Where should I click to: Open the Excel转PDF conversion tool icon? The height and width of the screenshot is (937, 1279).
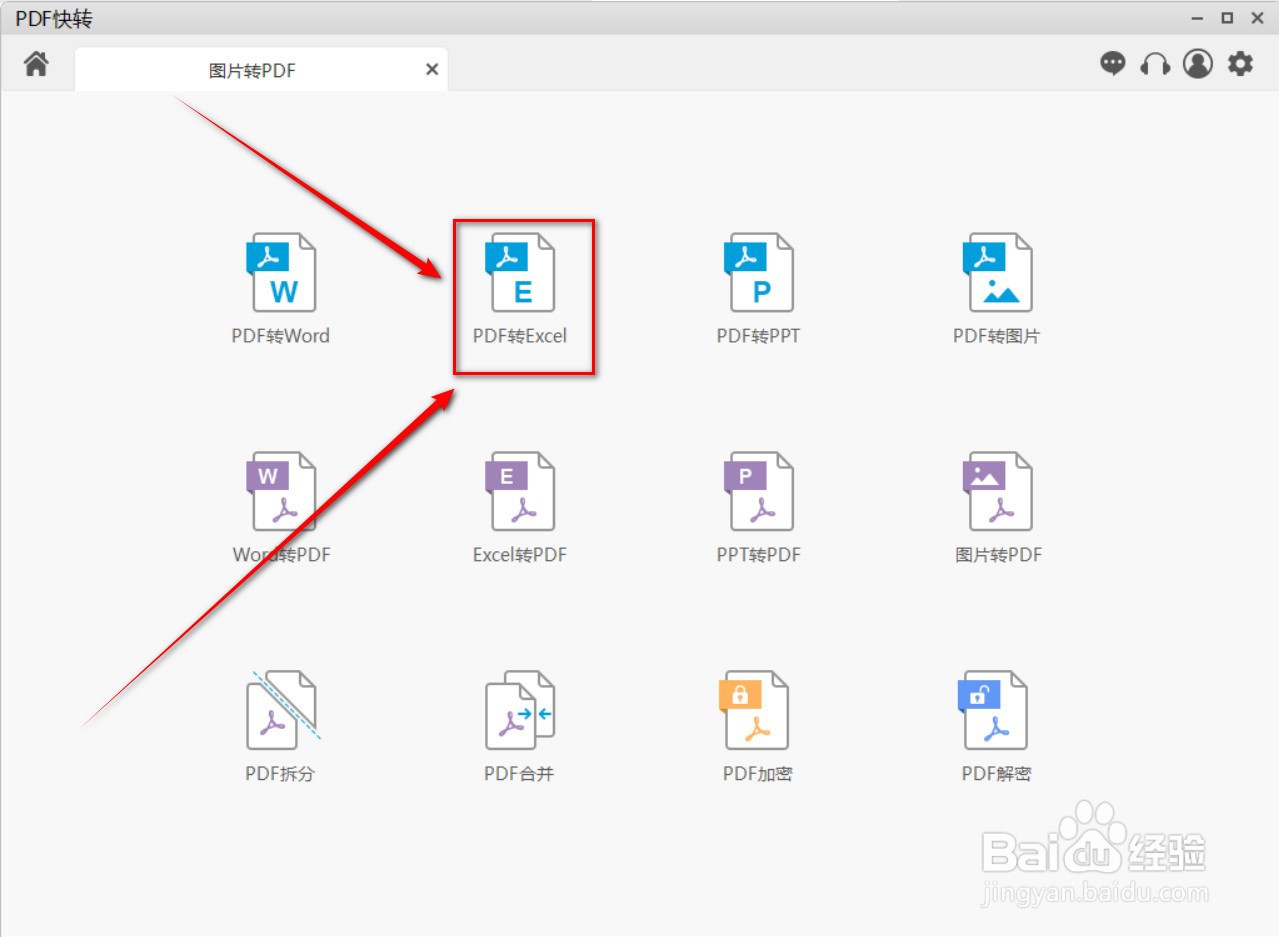tap(520, 491)
